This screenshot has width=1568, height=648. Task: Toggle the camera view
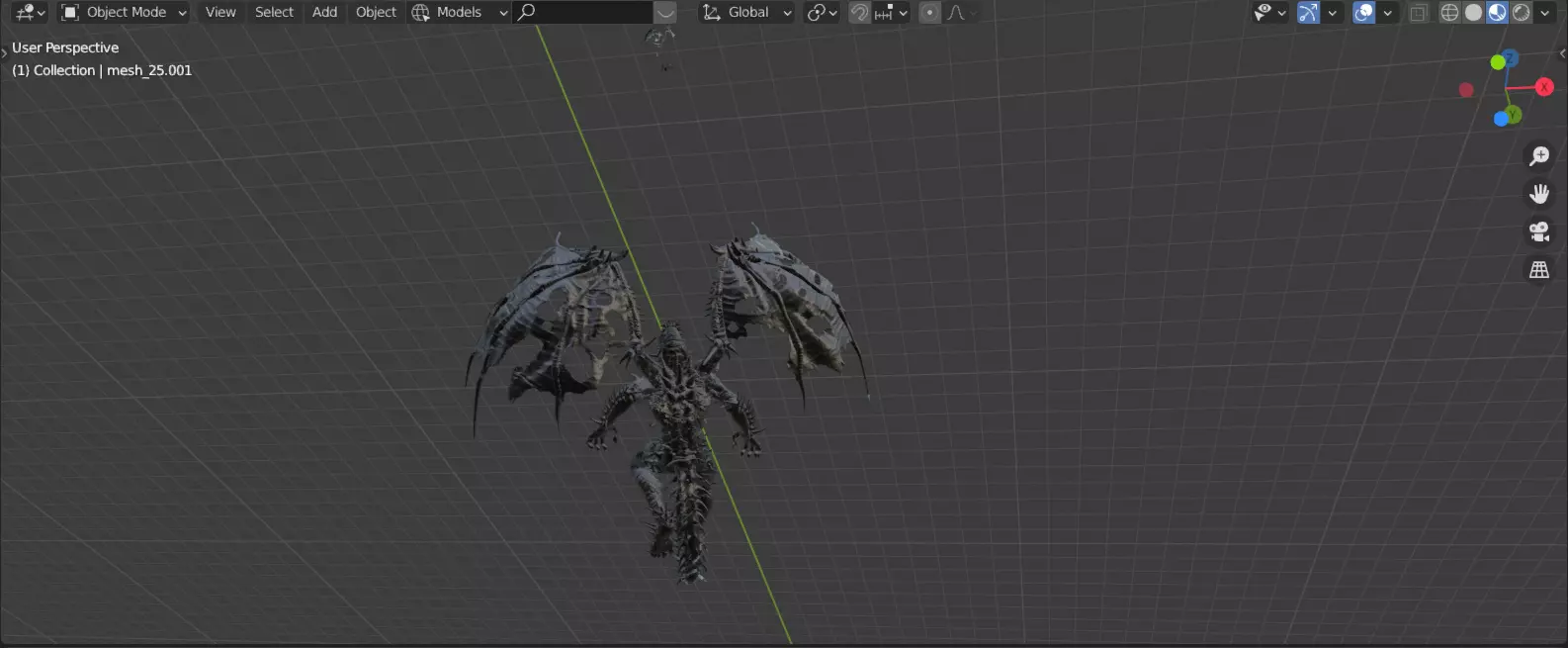pyautogui.click(x=1539, y=231)
